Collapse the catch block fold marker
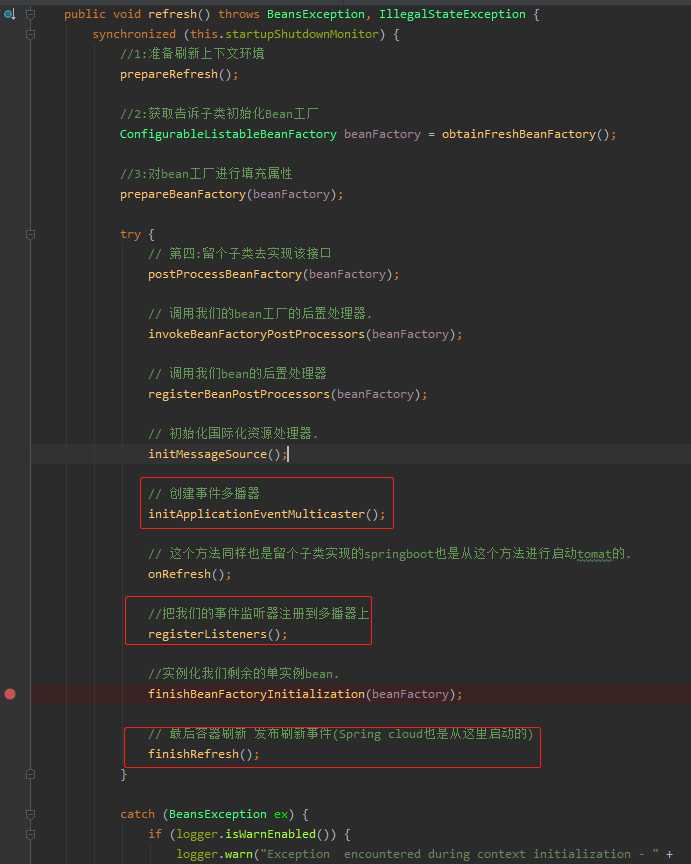 [x=31, y=814]
